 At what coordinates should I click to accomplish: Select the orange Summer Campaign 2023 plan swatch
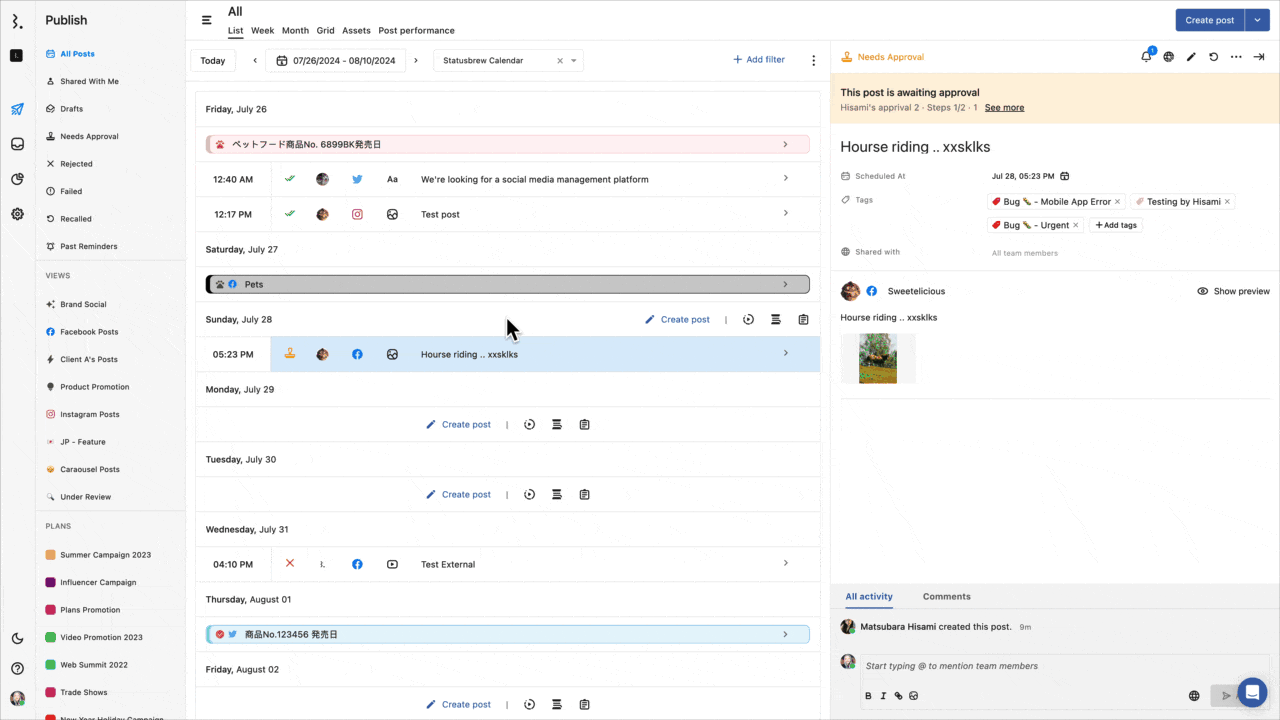[51, 555]
